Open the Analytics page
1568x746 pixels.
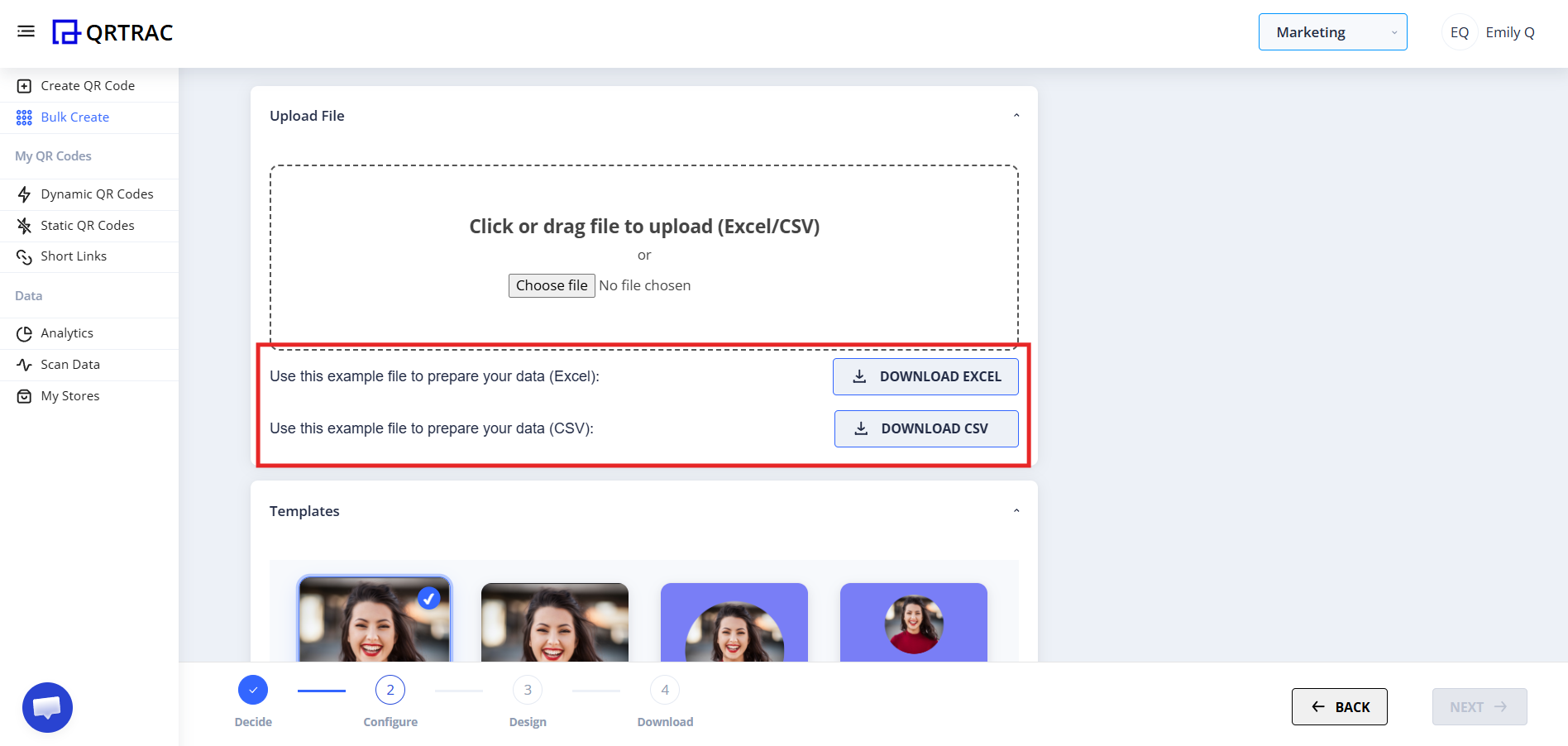point(66,332)
